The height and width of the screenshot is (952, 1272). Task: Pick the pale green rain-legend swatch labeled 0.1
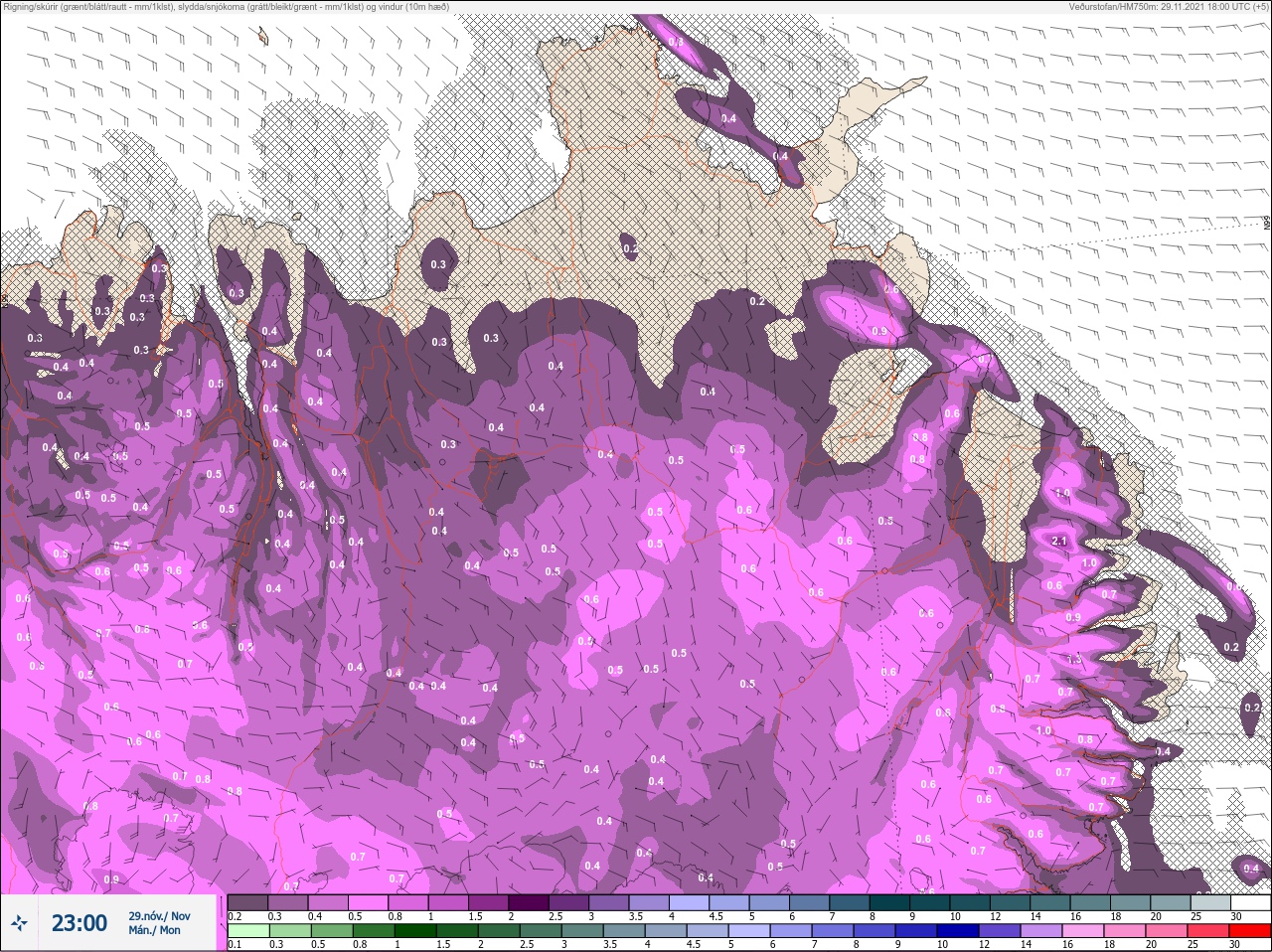pyautogui.click(x=248, y=931)
